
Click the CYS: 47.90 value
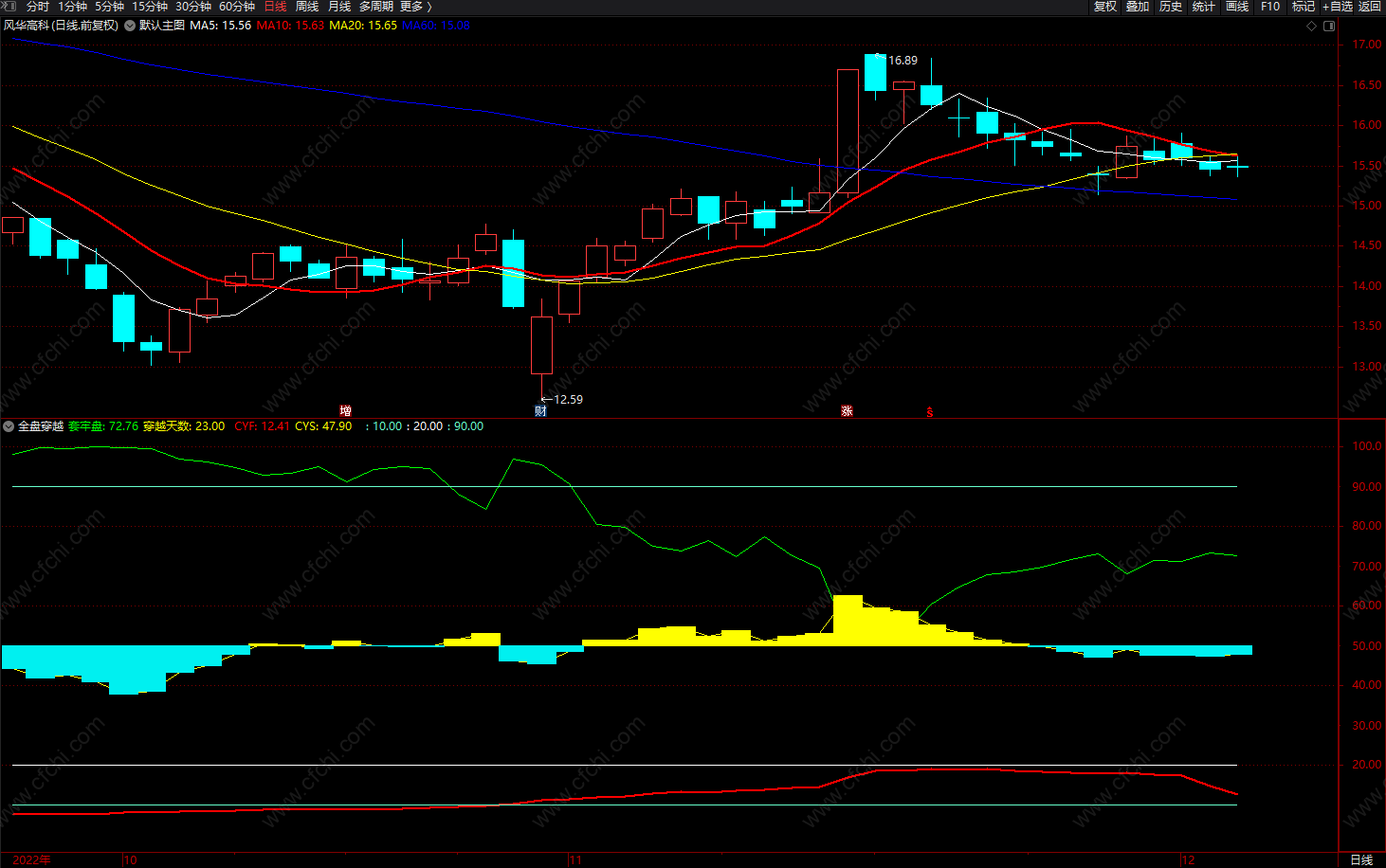pyautogui.click(x=323, y=426)
